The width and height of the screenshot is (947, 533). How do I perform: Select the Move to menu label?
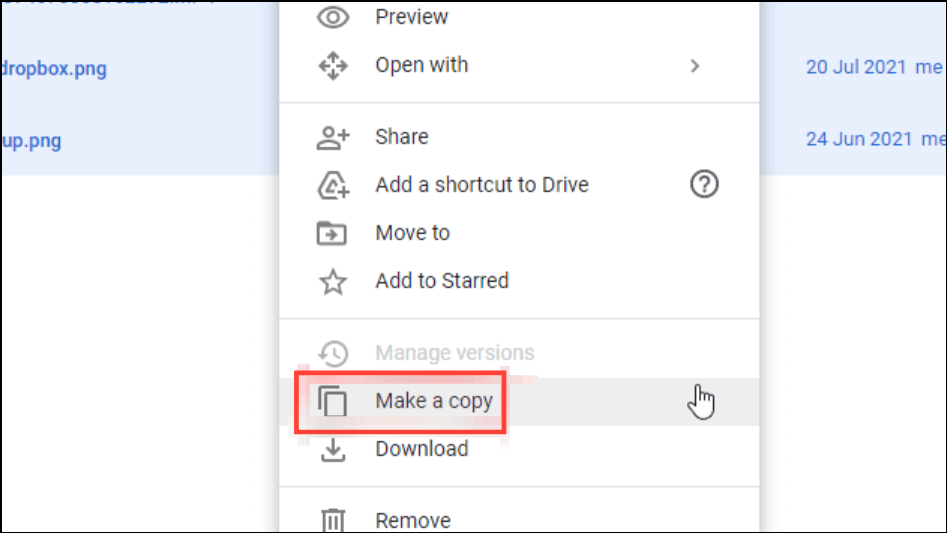click(412, 233)
